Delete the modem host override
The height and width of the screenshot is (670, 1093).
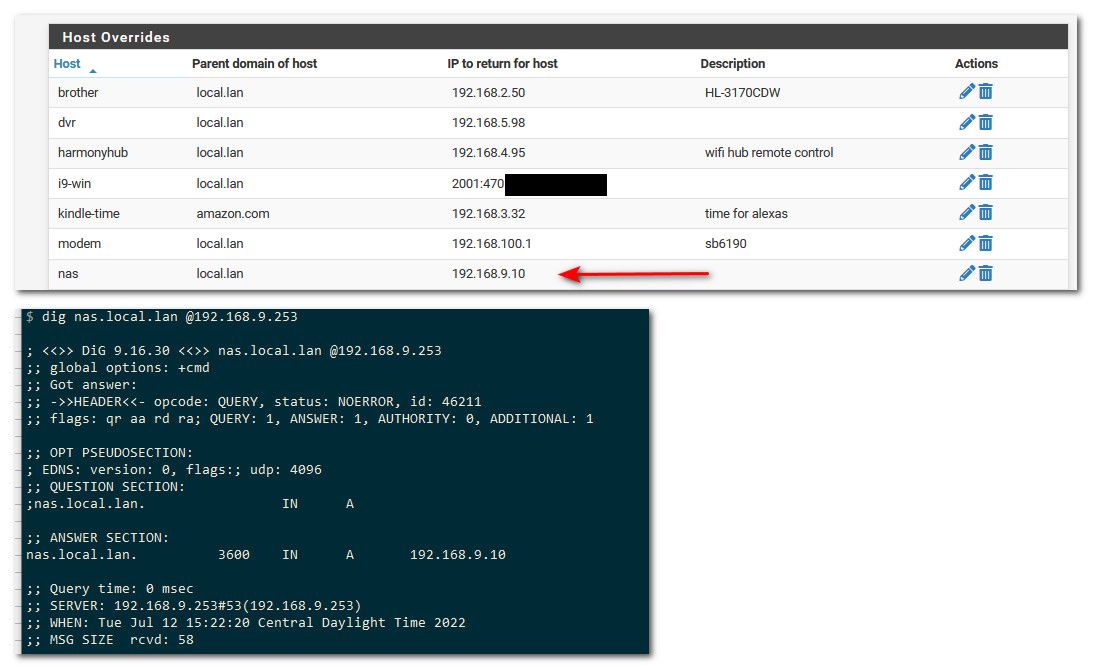pyautogui.click(x=986, y=243)
